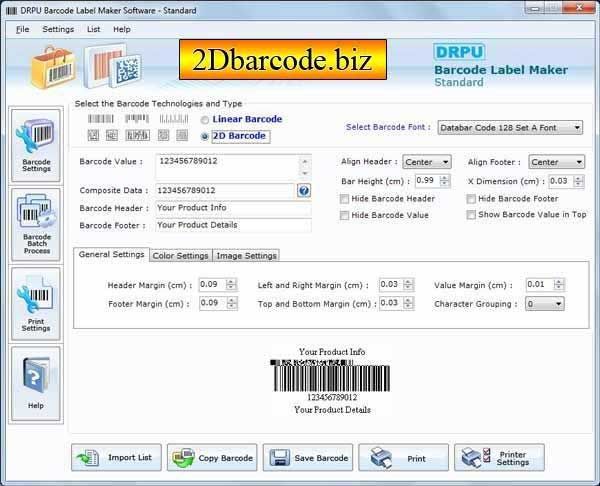600x486 pixels.
Task: Open Printer Settings at the bottom
Action: pyautogui.click(x=499, y=457)
